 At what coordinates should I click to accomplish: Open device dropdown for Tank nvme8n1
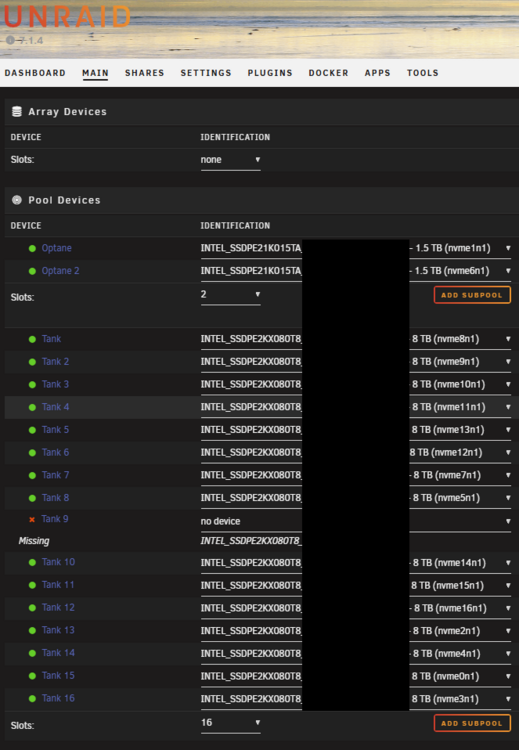(x=356, y=339)
